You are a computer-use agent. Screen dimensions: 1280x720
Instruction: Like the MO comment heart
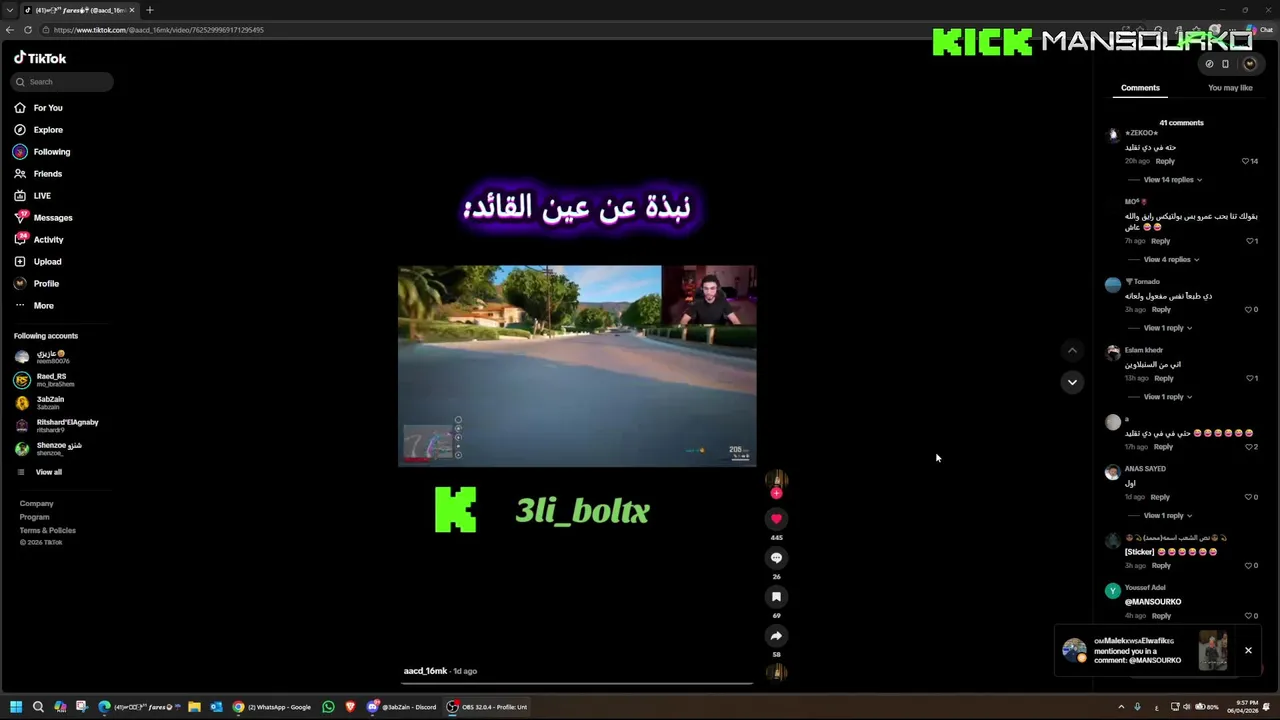point(1250,241)
